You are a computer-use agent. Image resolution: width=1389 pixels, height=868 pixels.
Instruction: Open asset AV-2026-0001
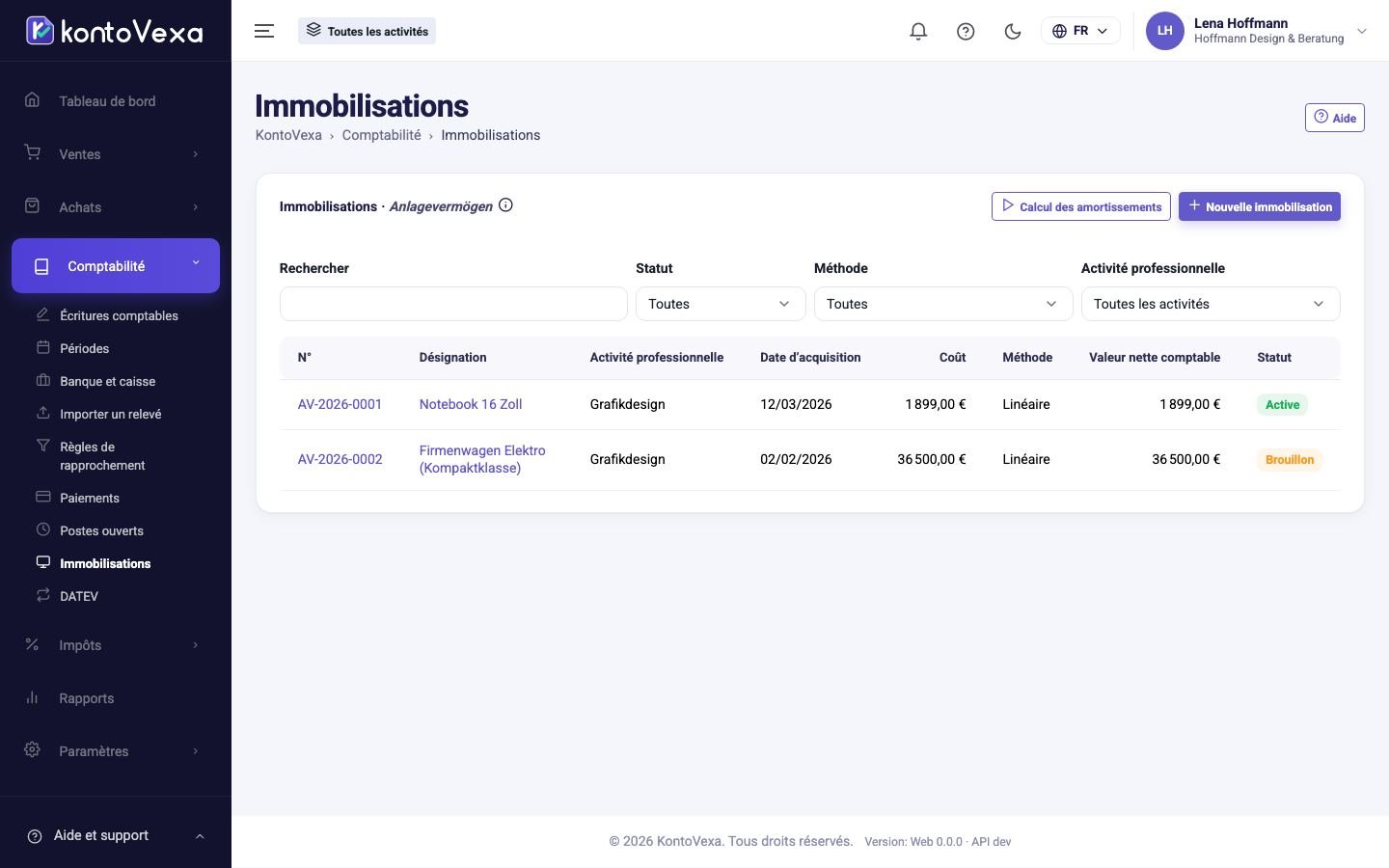340,404
